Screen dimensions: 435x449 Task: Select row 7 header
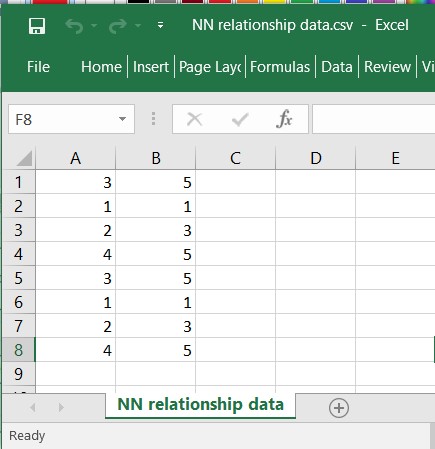tap(19, 326)
